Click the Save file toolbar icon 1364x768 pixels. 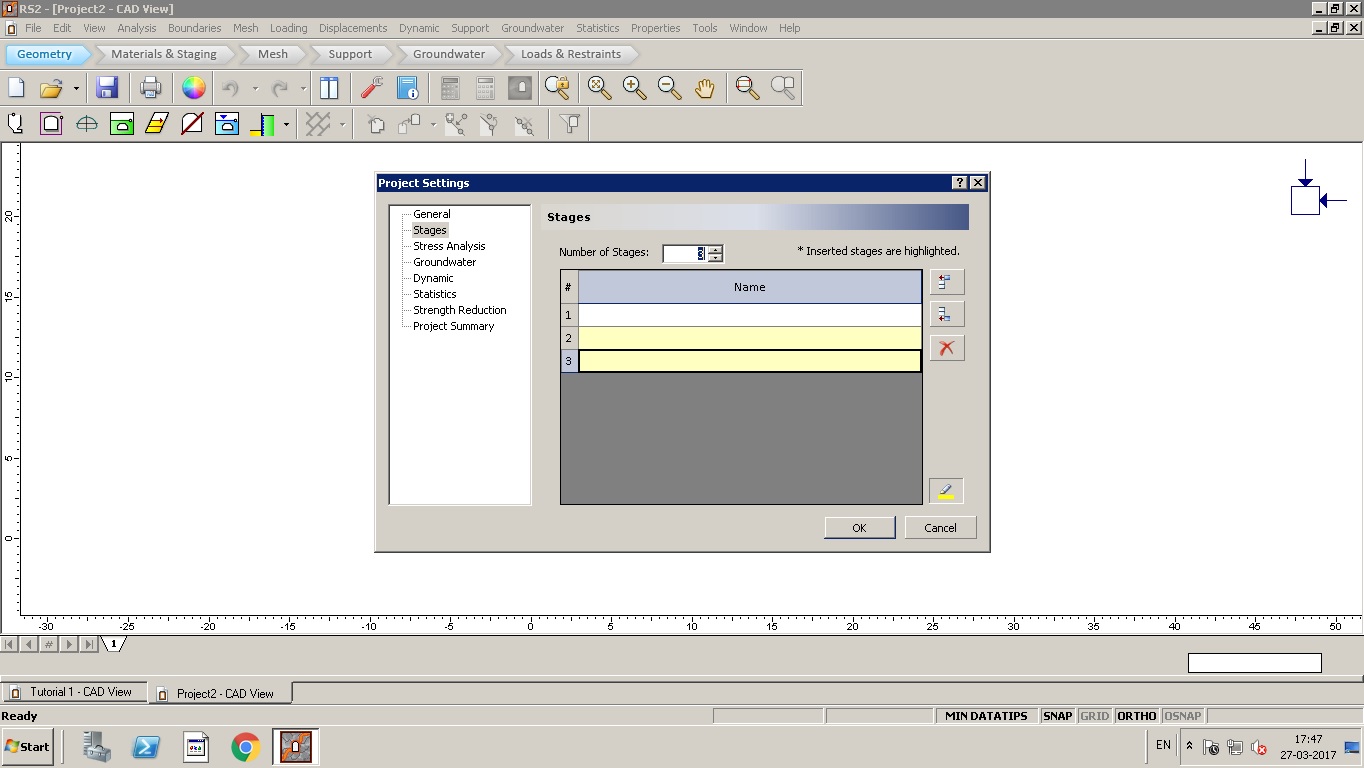coord(107,88)
